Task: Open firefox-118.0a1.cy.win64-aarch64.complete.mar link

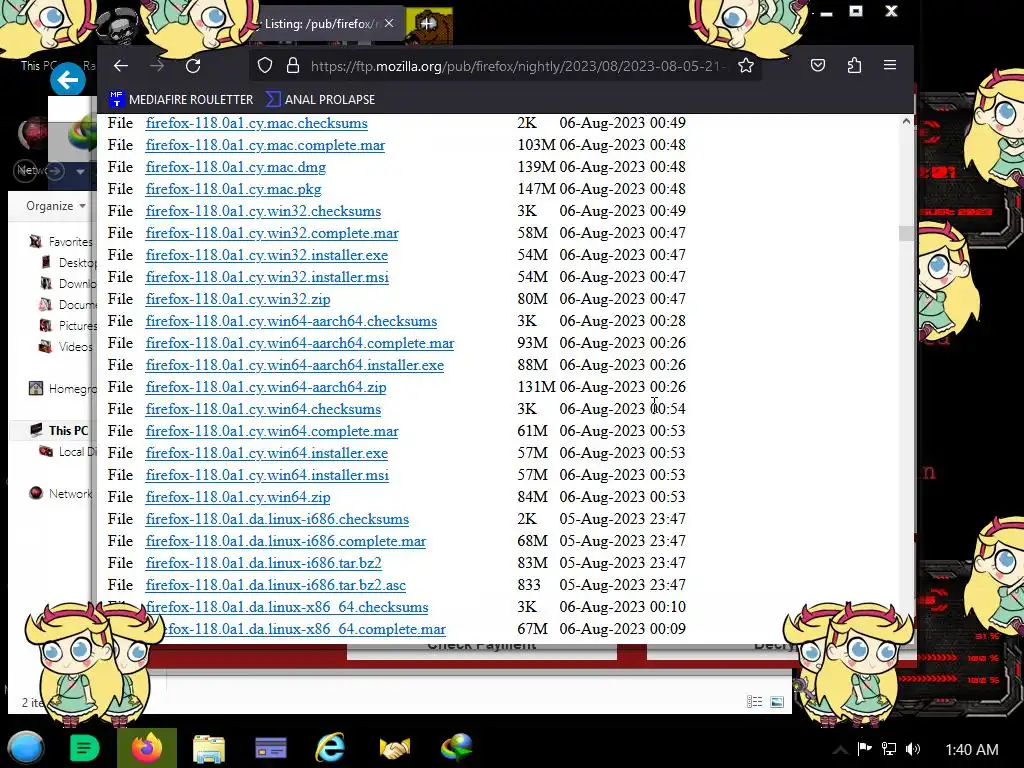Action: pyautogui.click(x=300, y=343)
